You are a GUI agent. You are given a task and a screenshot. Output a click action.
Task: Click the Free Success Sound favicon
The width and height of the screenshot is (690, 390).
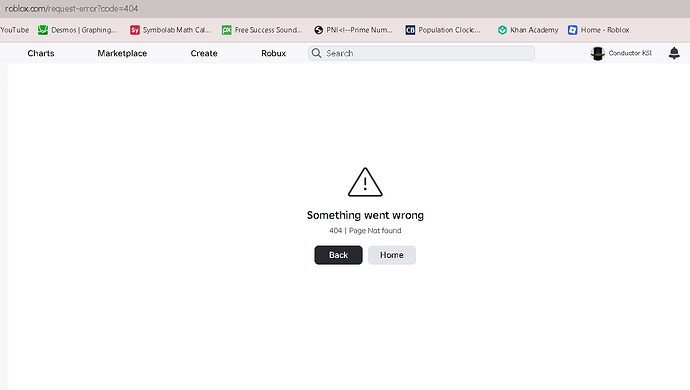point(227,30)
